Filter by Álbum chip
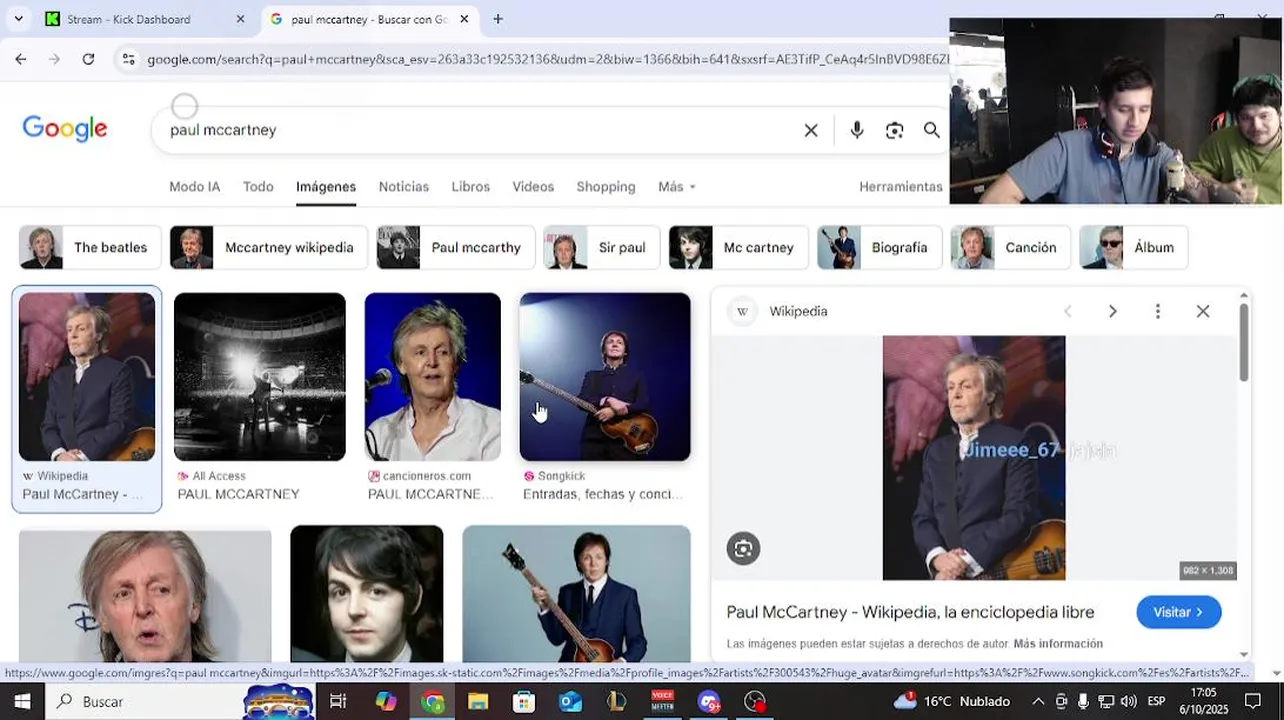1284x720 pixels. point(1133,247)
